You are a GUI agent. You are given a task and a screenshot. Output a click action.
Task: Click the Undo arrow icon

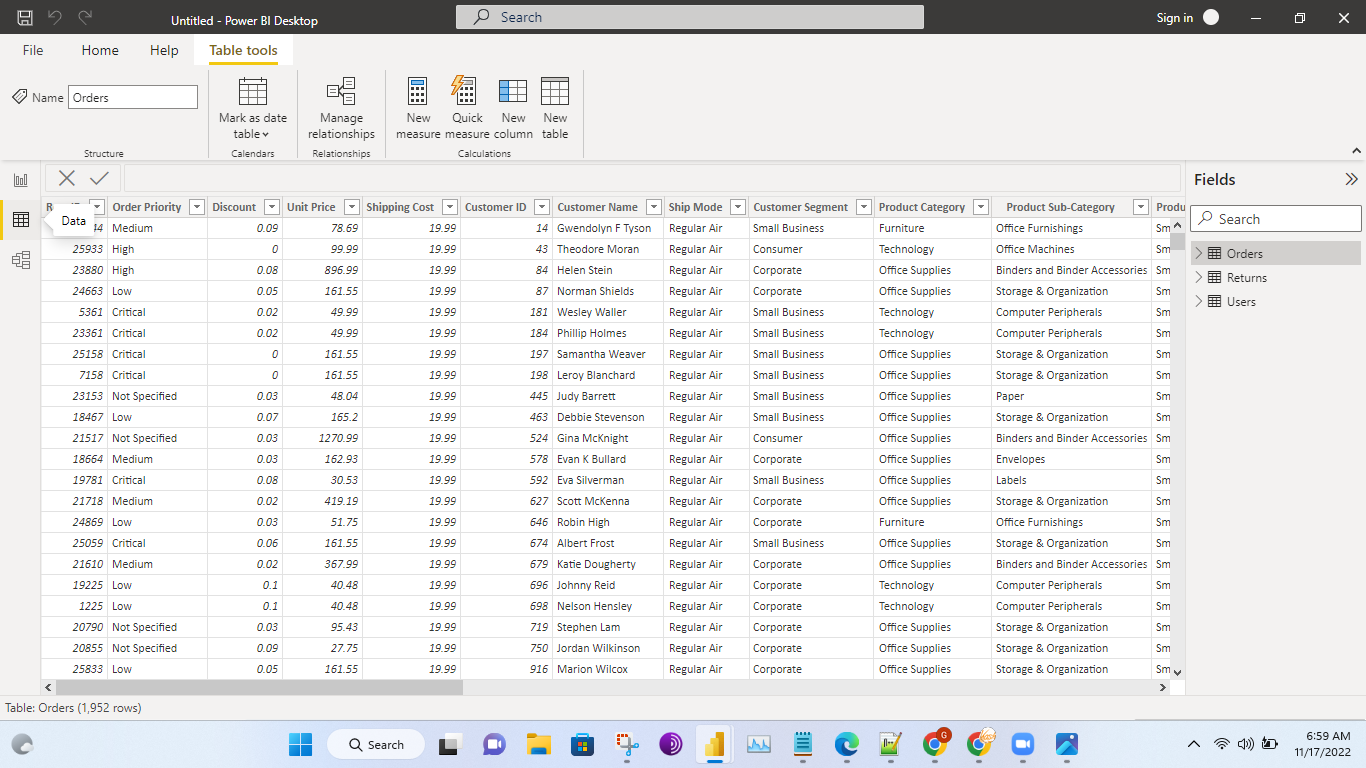pyautogui.click(x=55, y=17)
